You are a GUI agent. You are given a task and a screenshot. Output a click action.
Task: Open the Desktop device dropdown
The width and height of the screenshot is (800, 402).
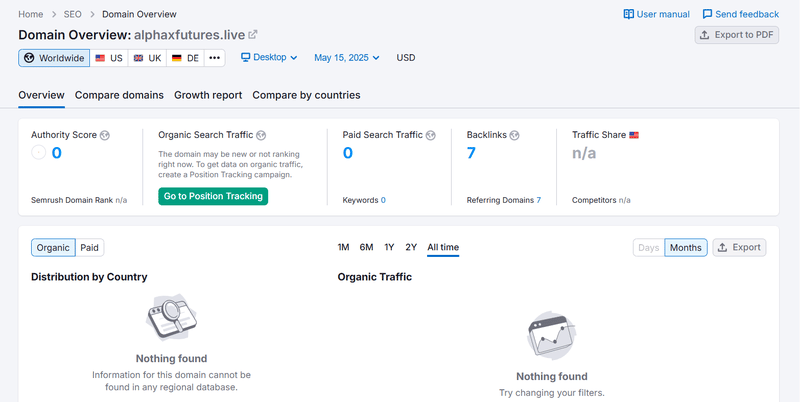coord(269,58)
